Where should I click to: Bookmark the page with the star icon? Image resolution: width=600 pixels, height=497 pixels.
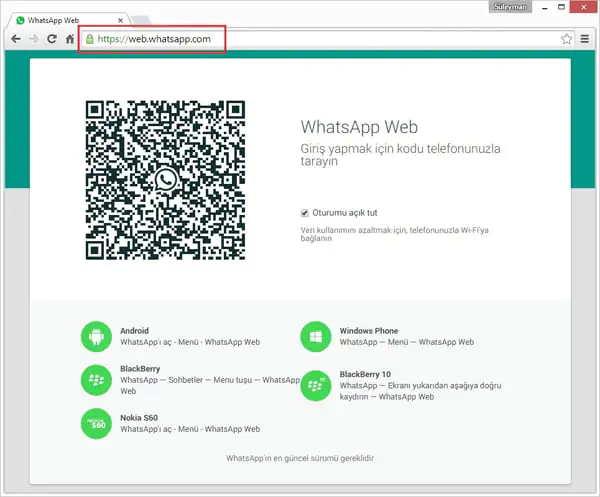coord(566,39)
